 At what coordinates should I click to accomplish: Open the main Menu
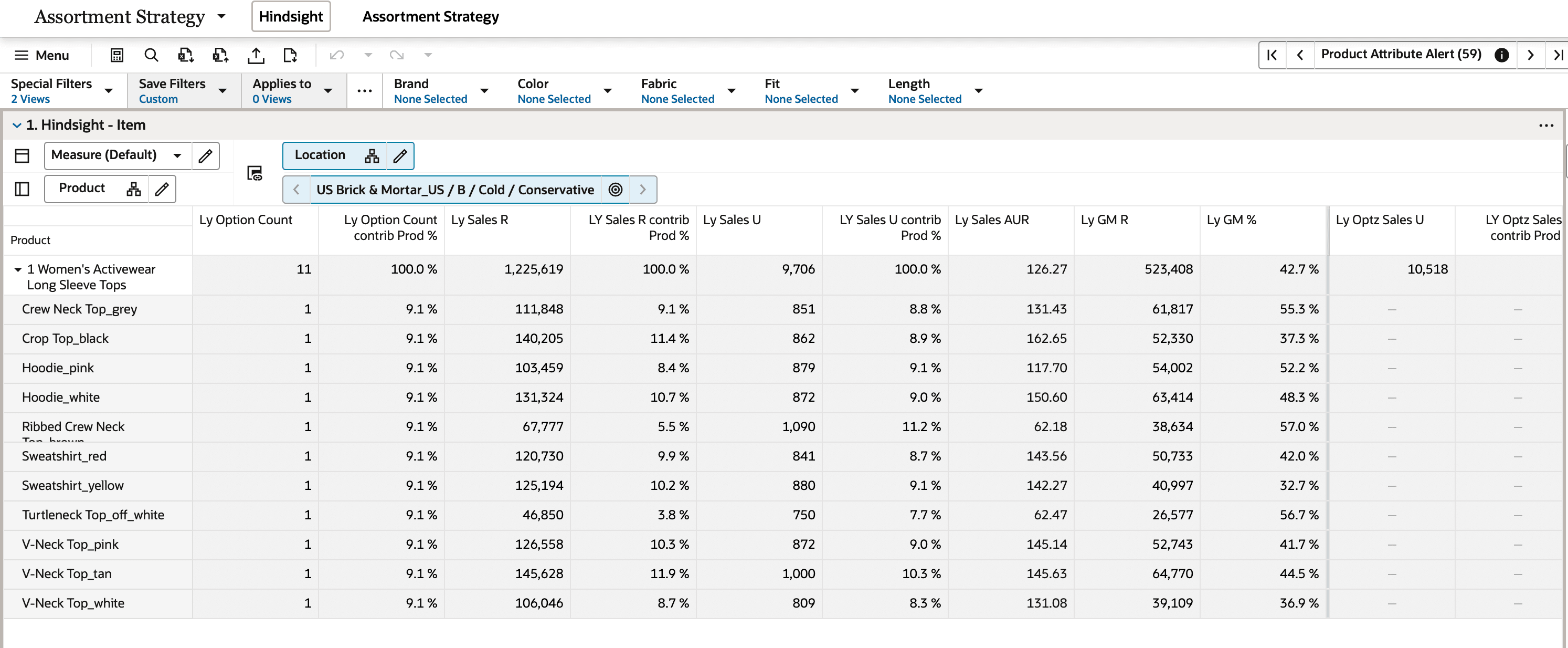point(41,56)
